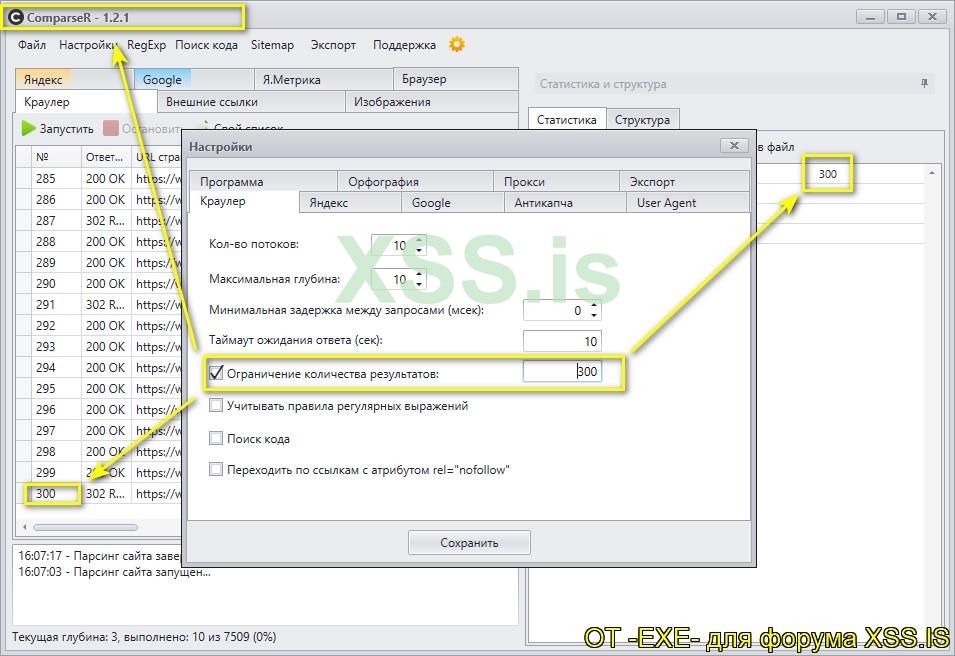Click the 300 value in statistics panel
The width and height of the screenshot is (955, 656).
coord(827,174)
